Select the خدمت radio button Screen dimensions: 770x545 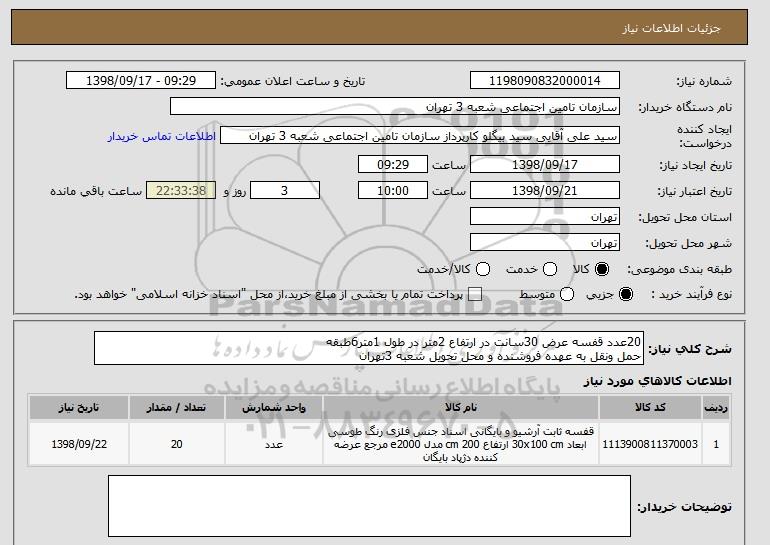(x=550, y=269)
